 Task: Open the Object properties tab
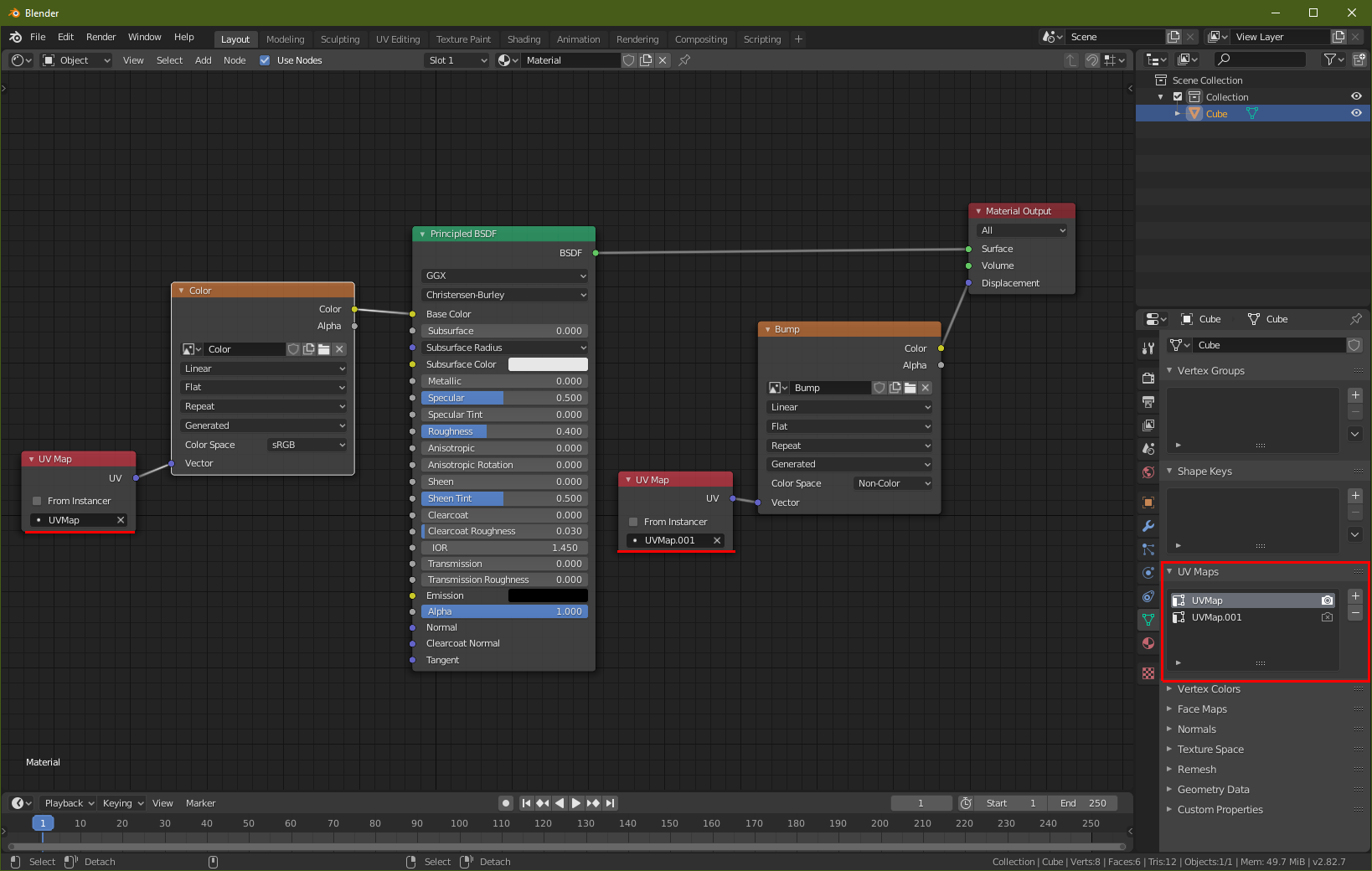tap(1148, 502)
